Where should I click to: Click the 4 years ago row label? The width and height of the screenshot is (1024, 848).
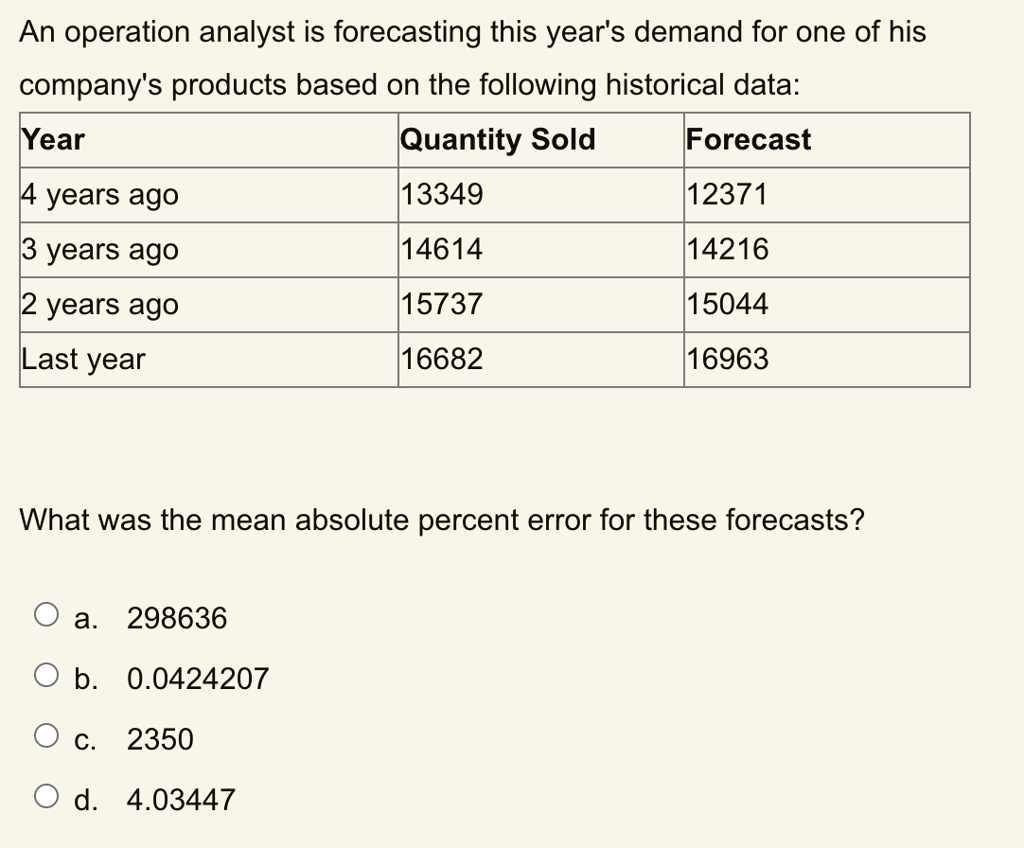tap(100, 195)
